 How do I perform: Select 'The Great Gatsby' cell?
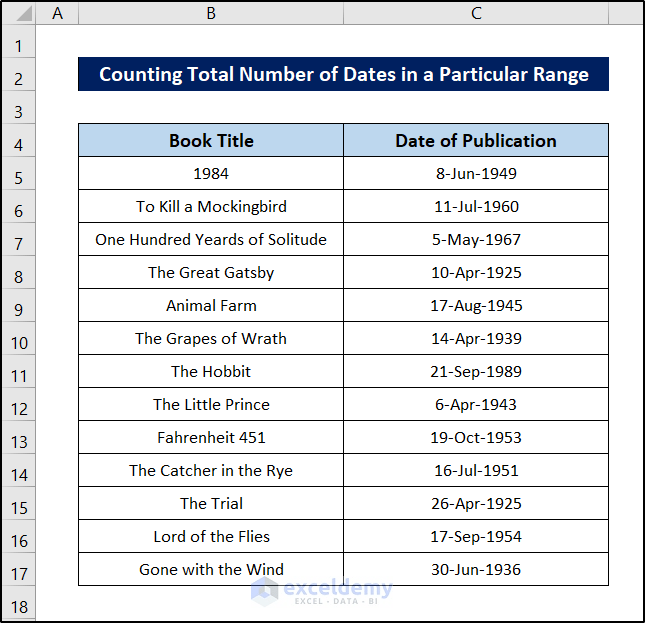pos(211,273)
